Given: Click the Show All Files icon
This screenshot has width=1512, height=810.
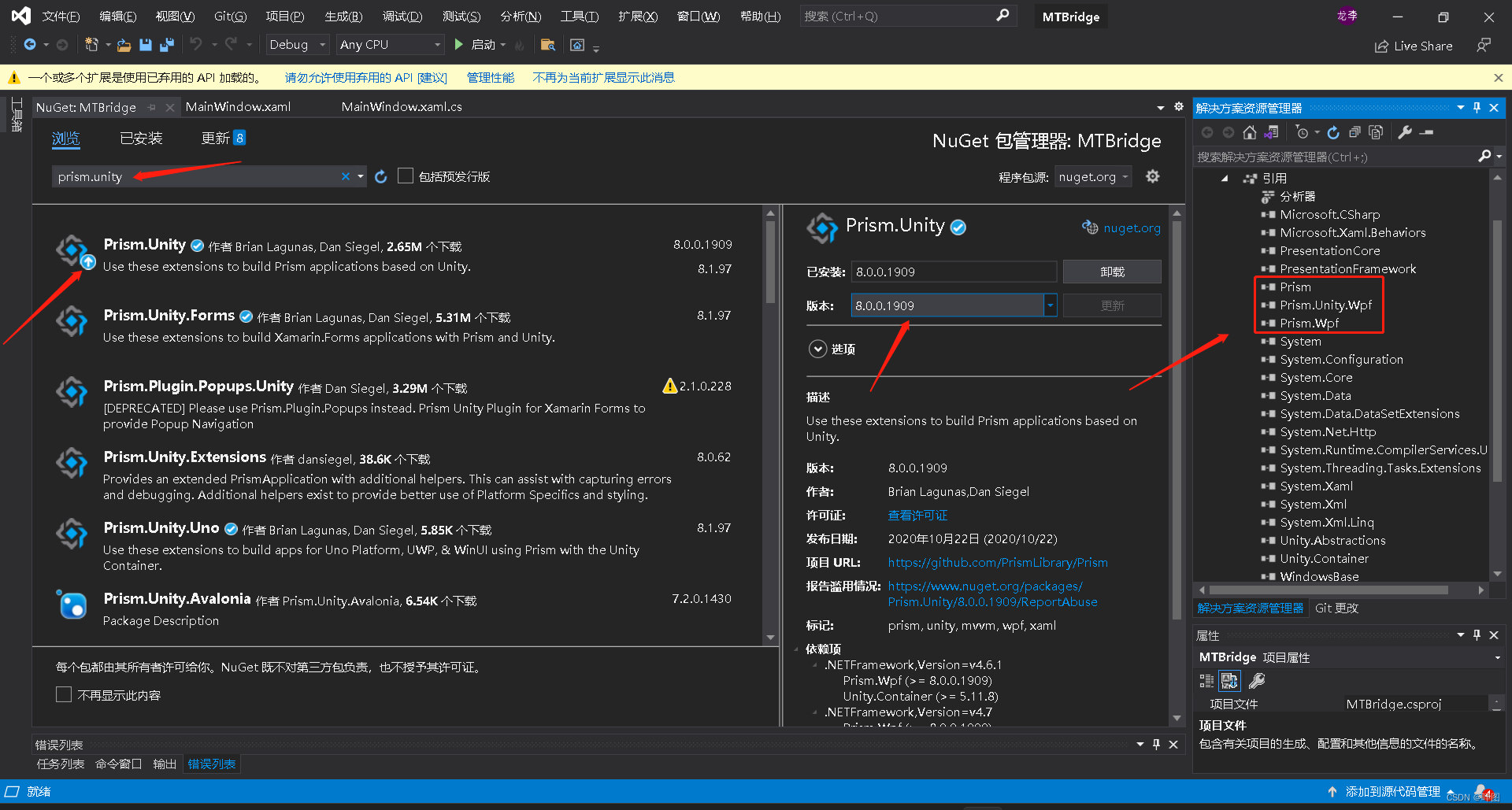Looking at the screenshot, I should 1376,132.
